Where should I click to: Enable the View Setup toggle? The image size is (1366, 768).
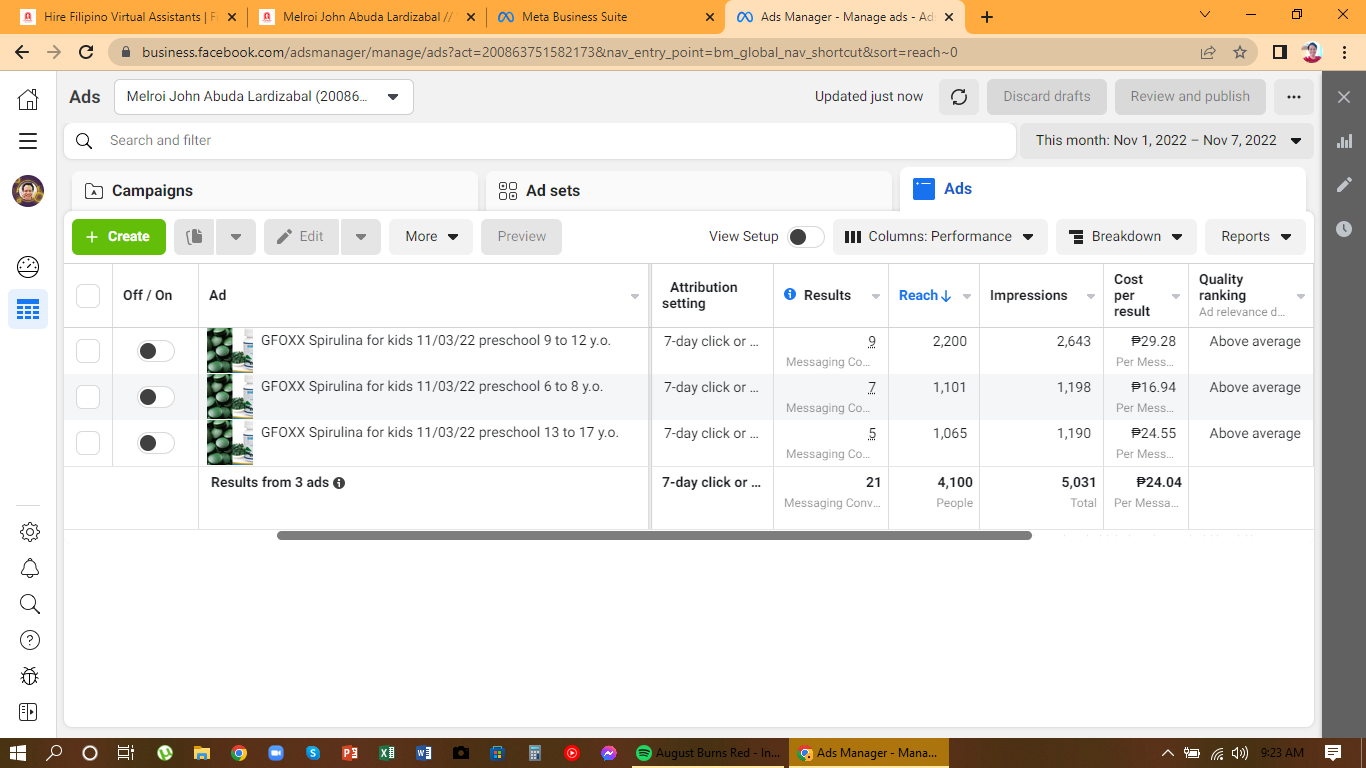pyautogui.click(x=806, y=237)
